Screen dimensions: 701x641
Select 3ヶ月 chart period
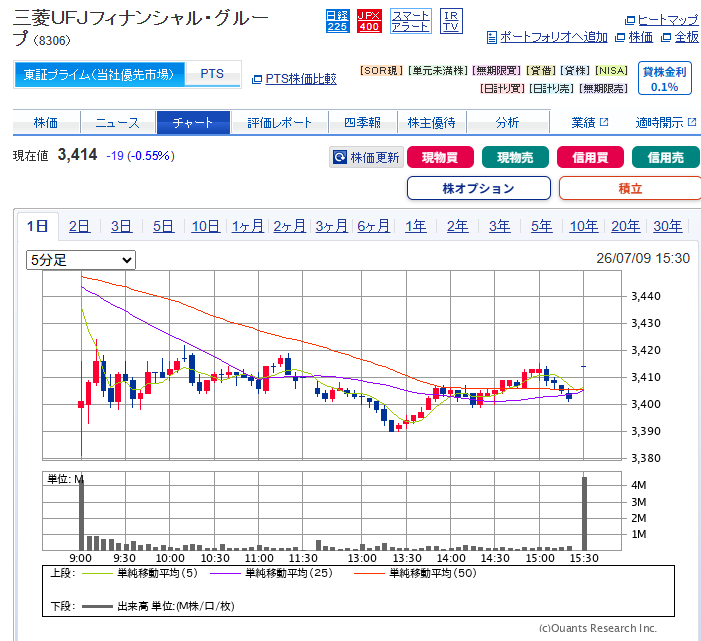coord(332,226)
